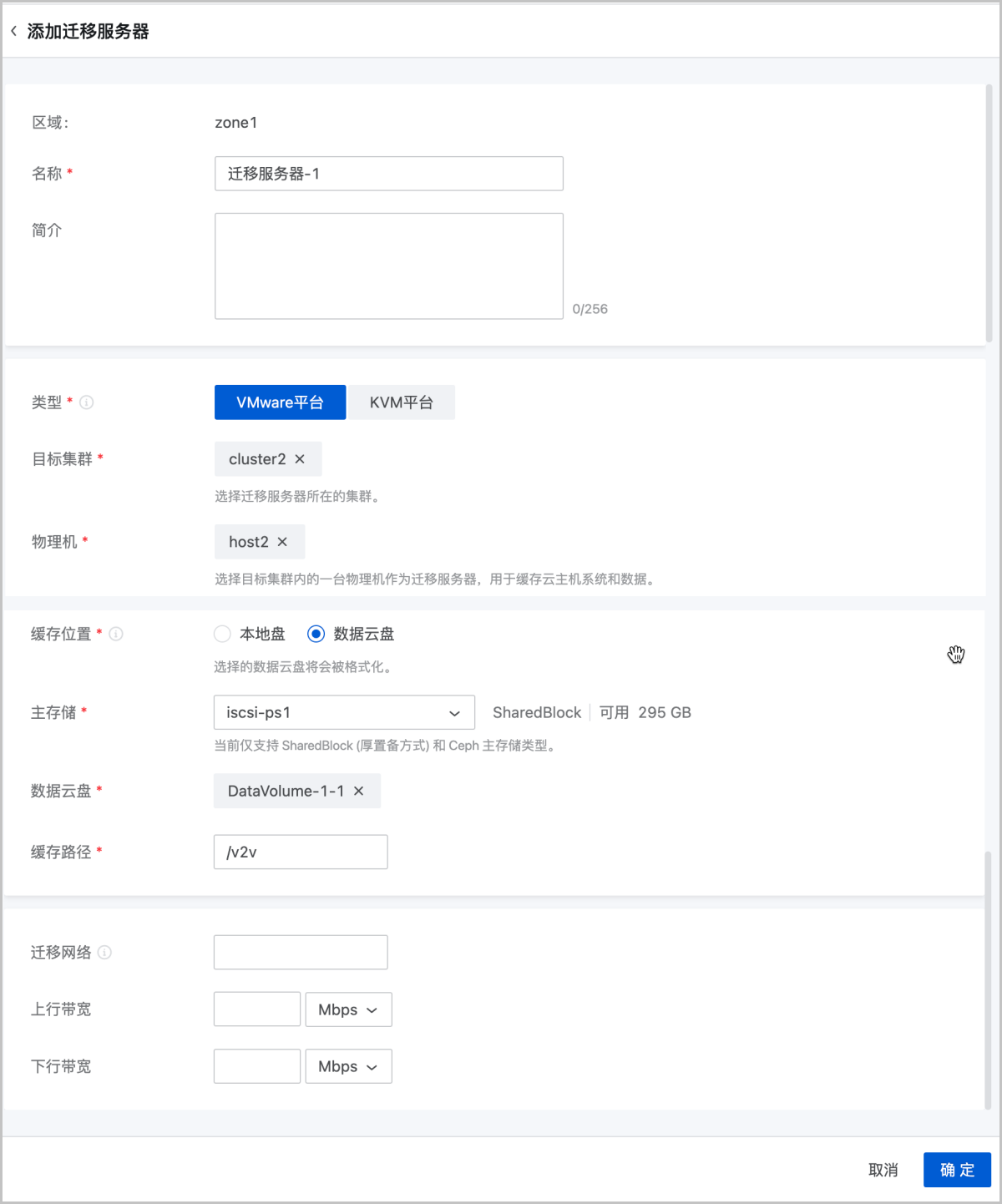The width and height of the screenshot is (1002, 1204).
Task: Click into the 简介 text area
Action: (388, 266)
